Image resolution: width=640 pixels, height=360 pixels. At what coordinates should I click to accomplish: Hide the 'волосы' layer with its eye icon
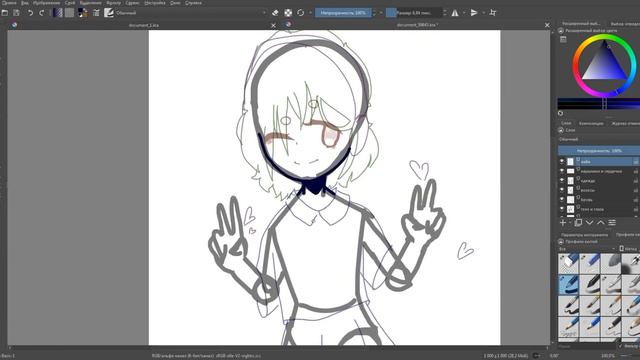click(x=562, y=190)
